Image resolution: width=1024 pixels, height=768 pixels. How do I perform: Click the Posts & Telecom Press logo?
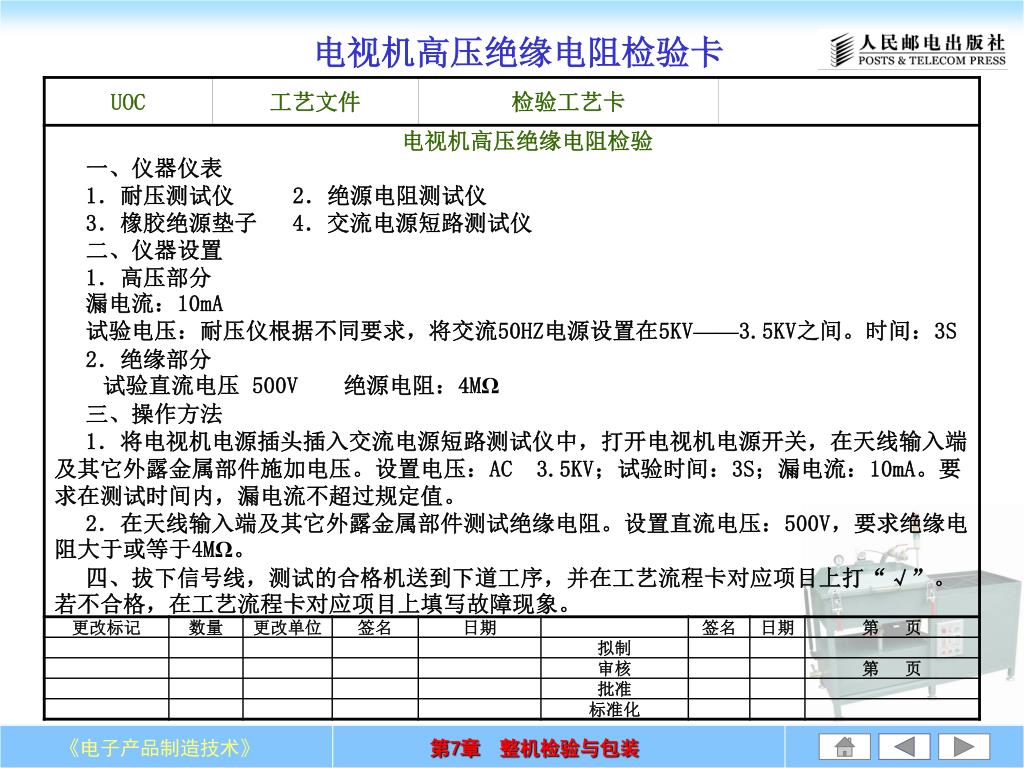coord(917,50)
